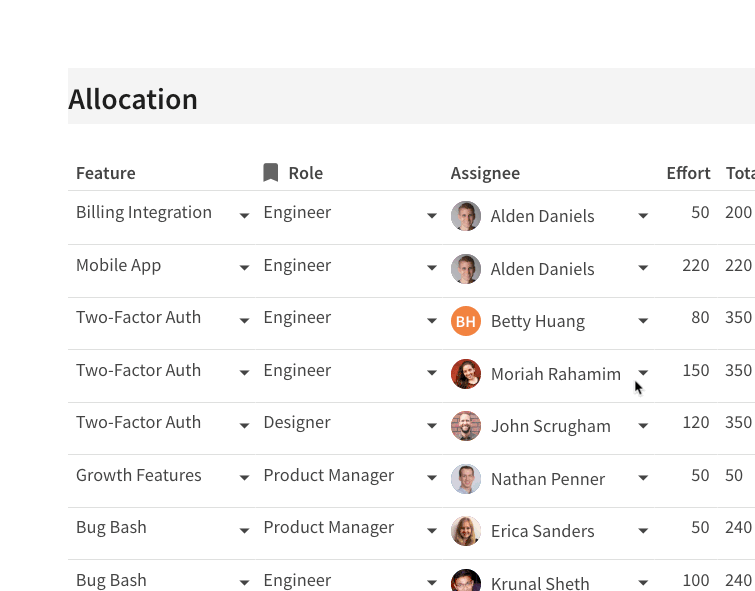Select the Feature column header
Screen dimensions: 755x591
coord(106,173)
